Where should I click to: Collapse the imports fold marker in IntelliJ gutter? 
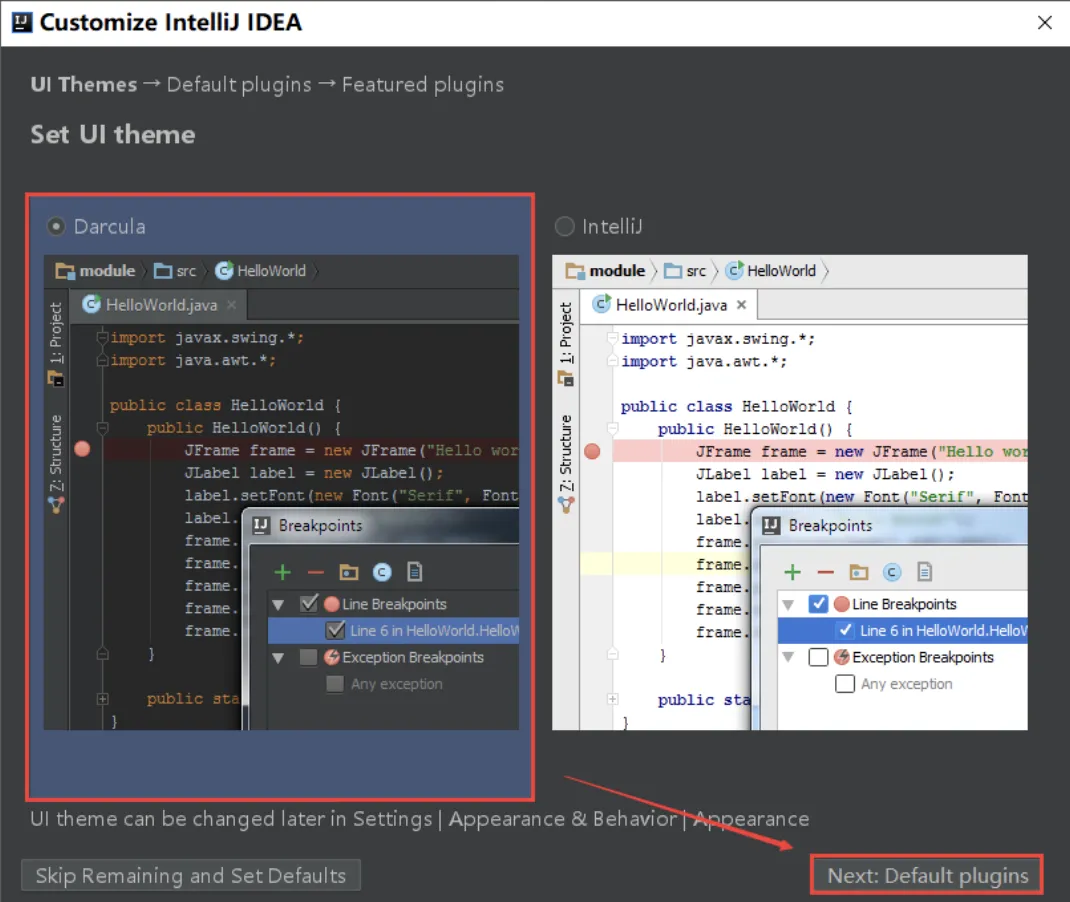coord(613,338)
